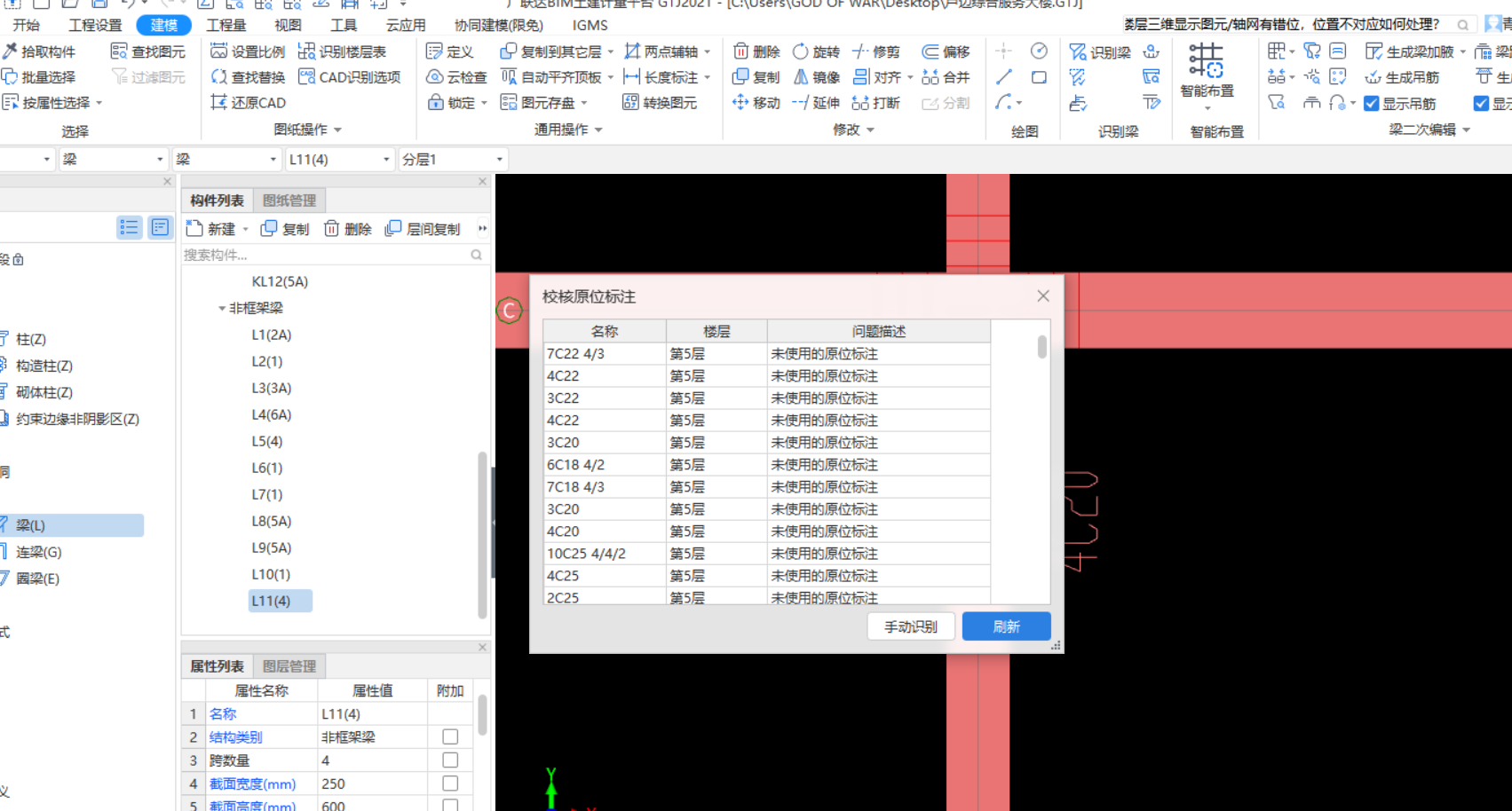Screen dimensions: 1512x811
Task: Select 合并 merge tool
Action: pyautogui.click(x=946, y=77)
